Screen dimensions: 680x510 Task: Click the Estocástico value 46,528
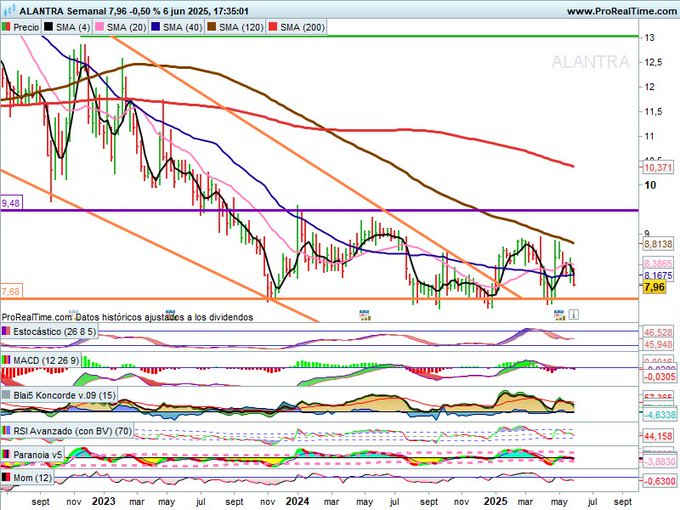[658, 333]
